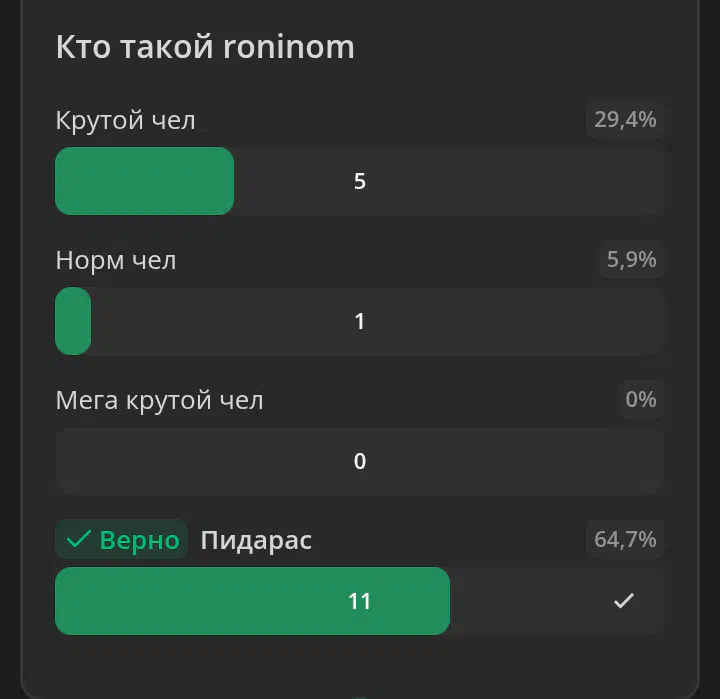Viewport: 720px width, 699px height.
Task: Click the 0% percentage badge
Action: [x=641, y=399]
